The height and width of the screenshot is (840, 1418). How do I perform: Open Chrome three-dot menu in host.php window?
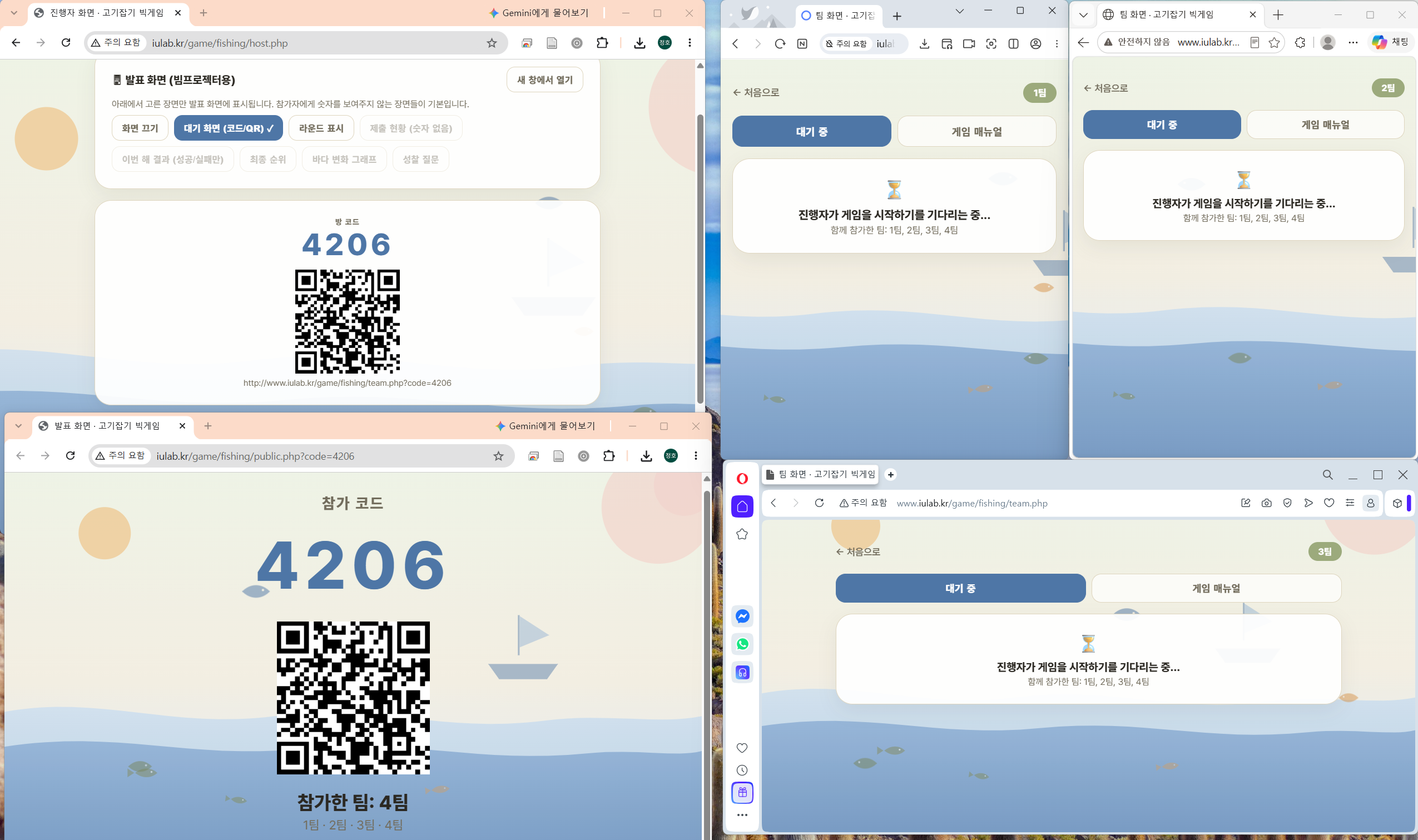point(690,42)
